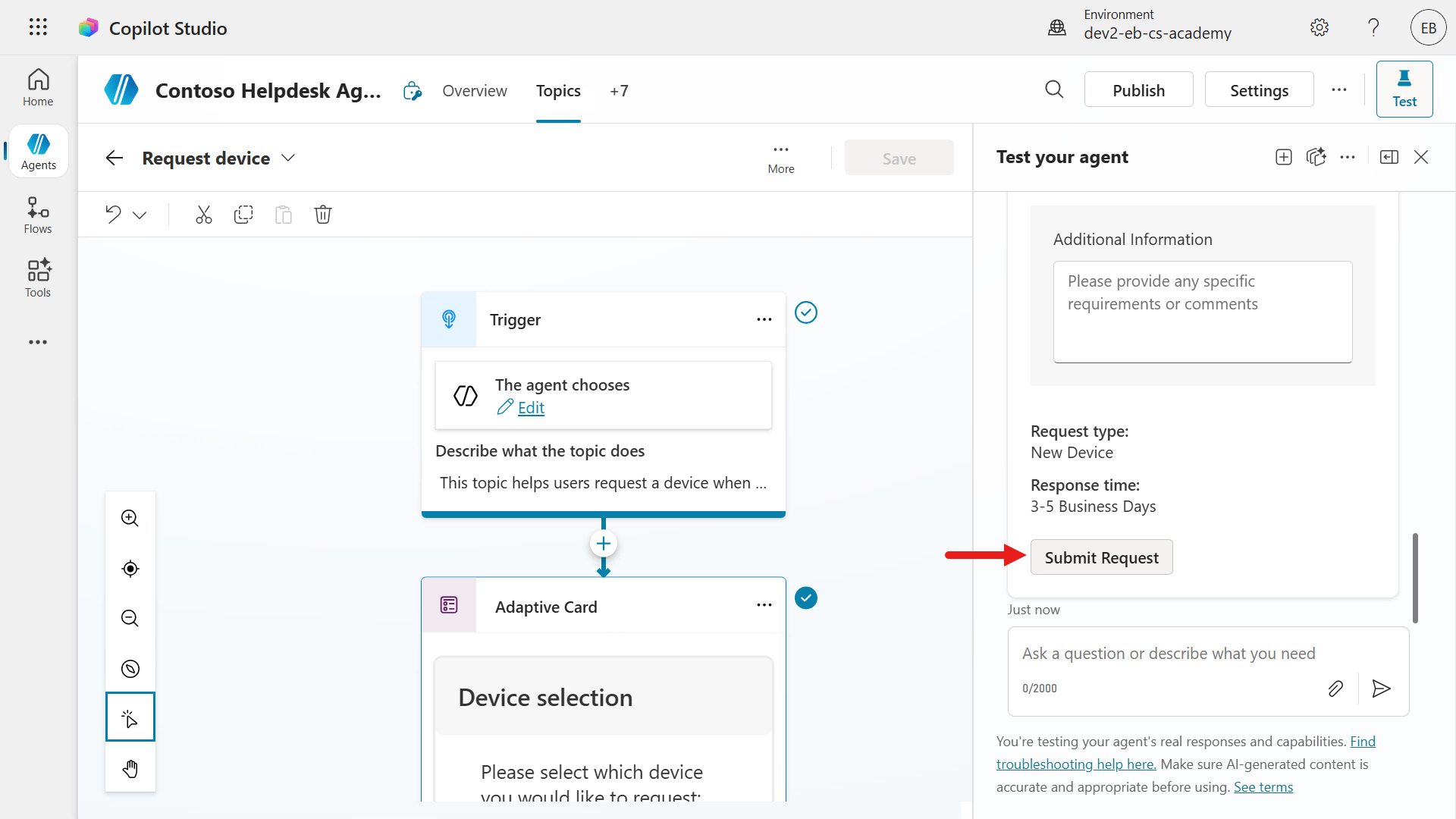Click the new test session plus icon

click(1284, 157)
